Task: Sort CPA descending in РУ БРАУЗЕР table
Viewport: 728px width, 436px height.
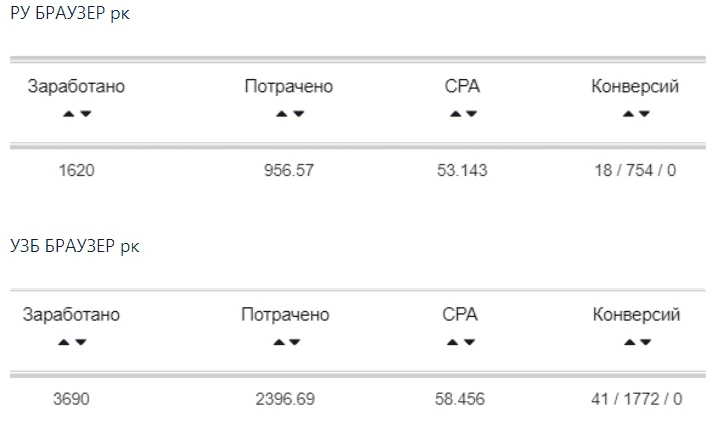Action: click(x=472, y=114)
